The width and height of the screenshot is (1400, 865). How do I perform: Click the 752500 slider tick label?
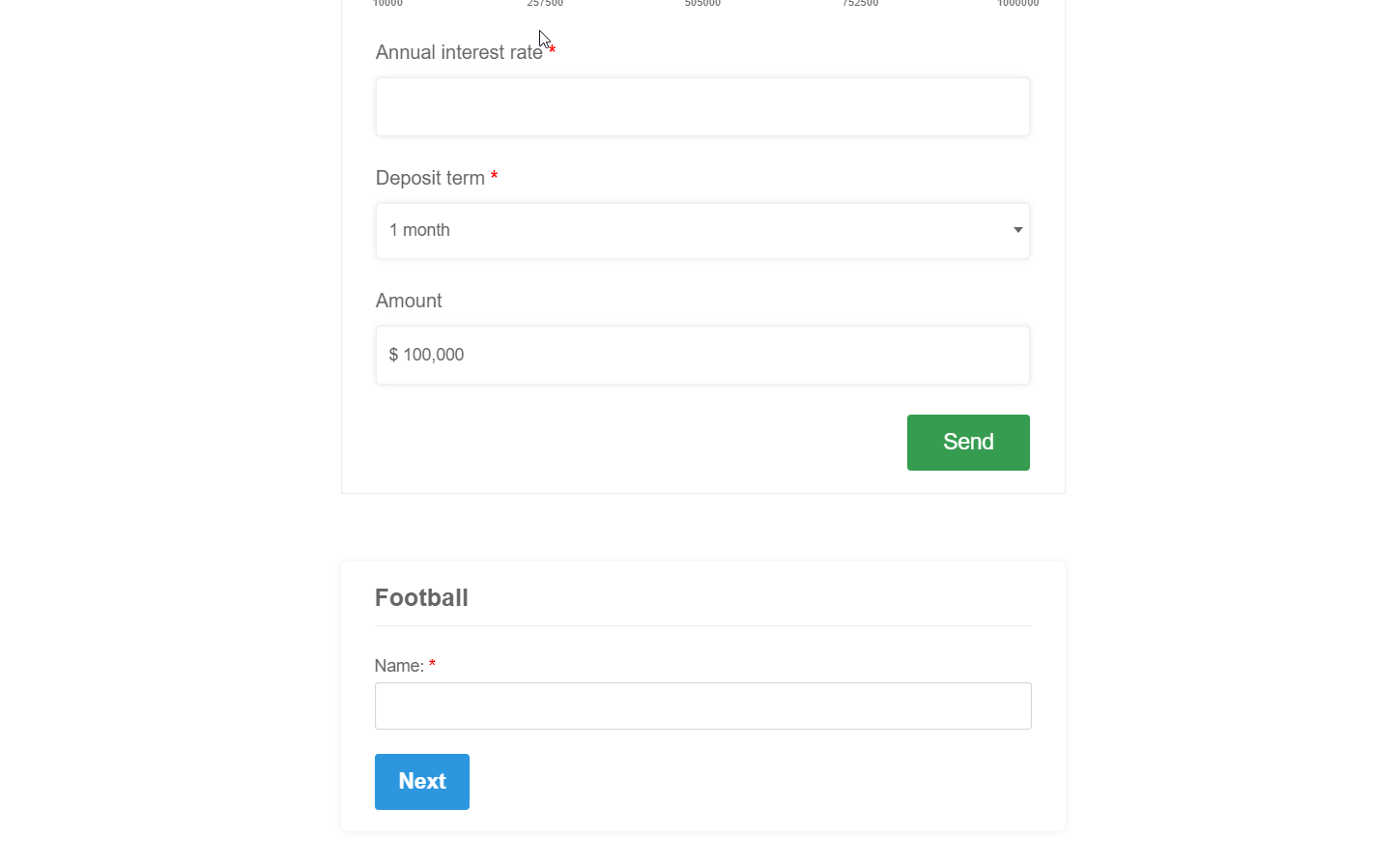coord(860,3)
